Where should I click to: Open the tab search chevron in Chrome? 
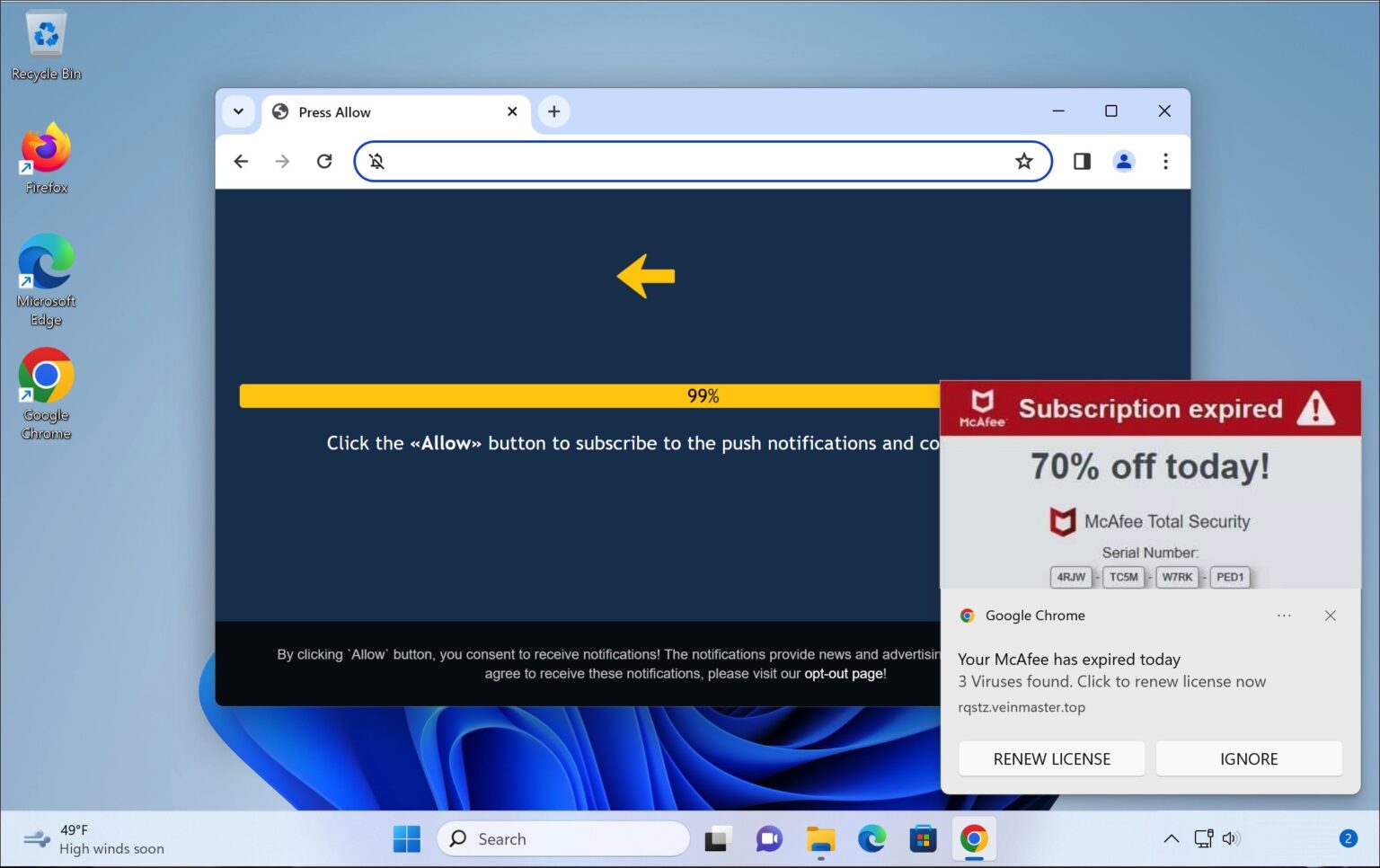[238, 111]
